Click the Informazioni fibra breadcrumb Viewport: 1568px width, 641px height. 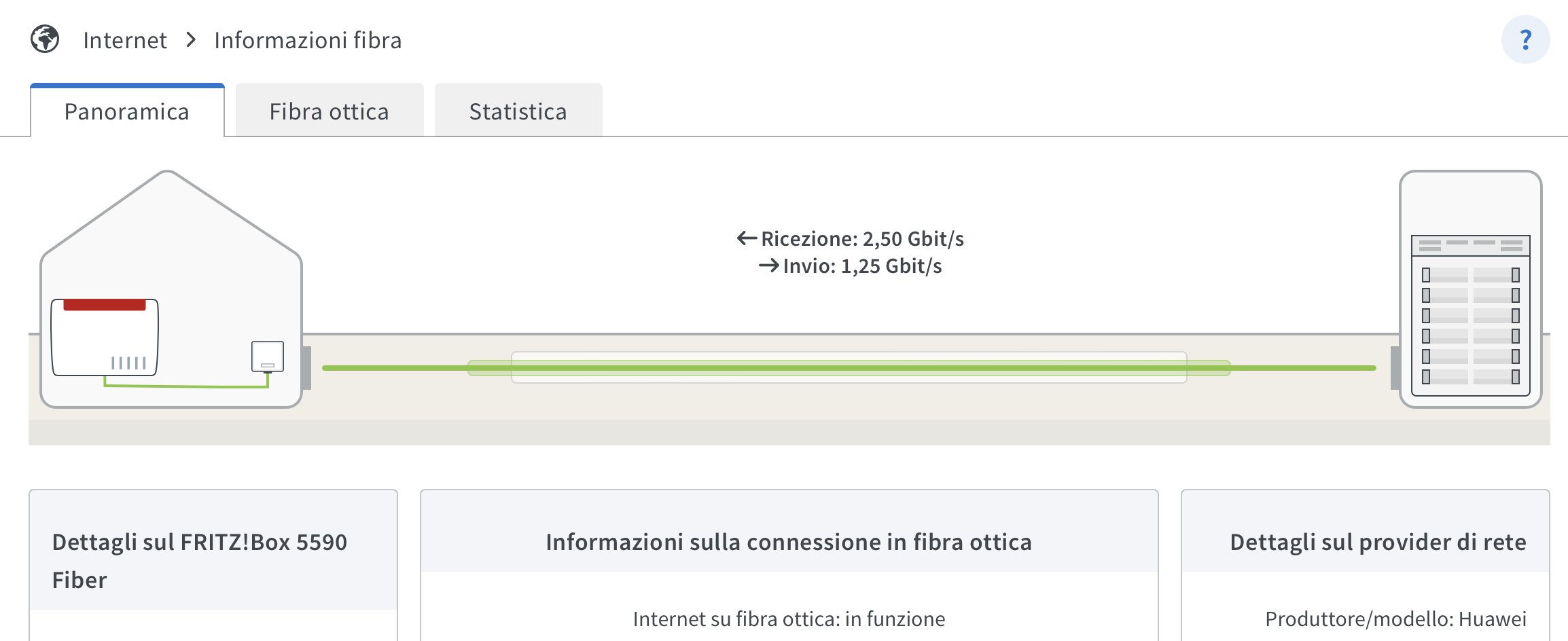tap(308, 40)
